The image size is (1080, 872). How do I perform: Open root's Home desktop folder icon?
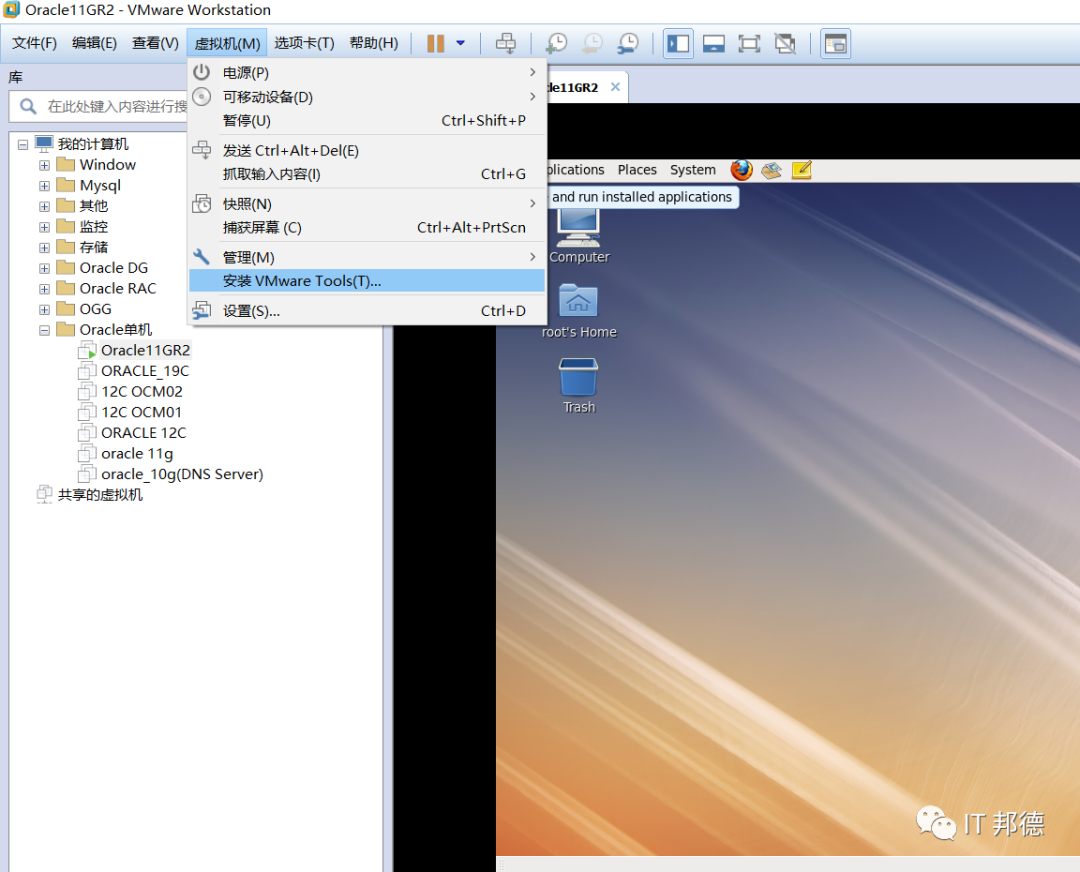pyautogui.click(x=578, y=302)
